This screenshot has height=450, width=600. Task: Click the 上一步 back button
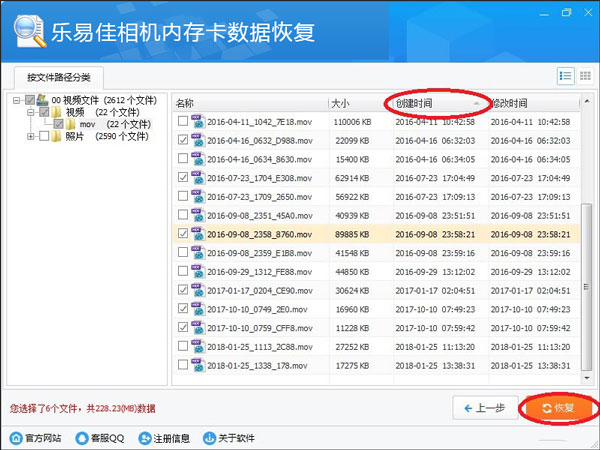[x=485, y=408]
